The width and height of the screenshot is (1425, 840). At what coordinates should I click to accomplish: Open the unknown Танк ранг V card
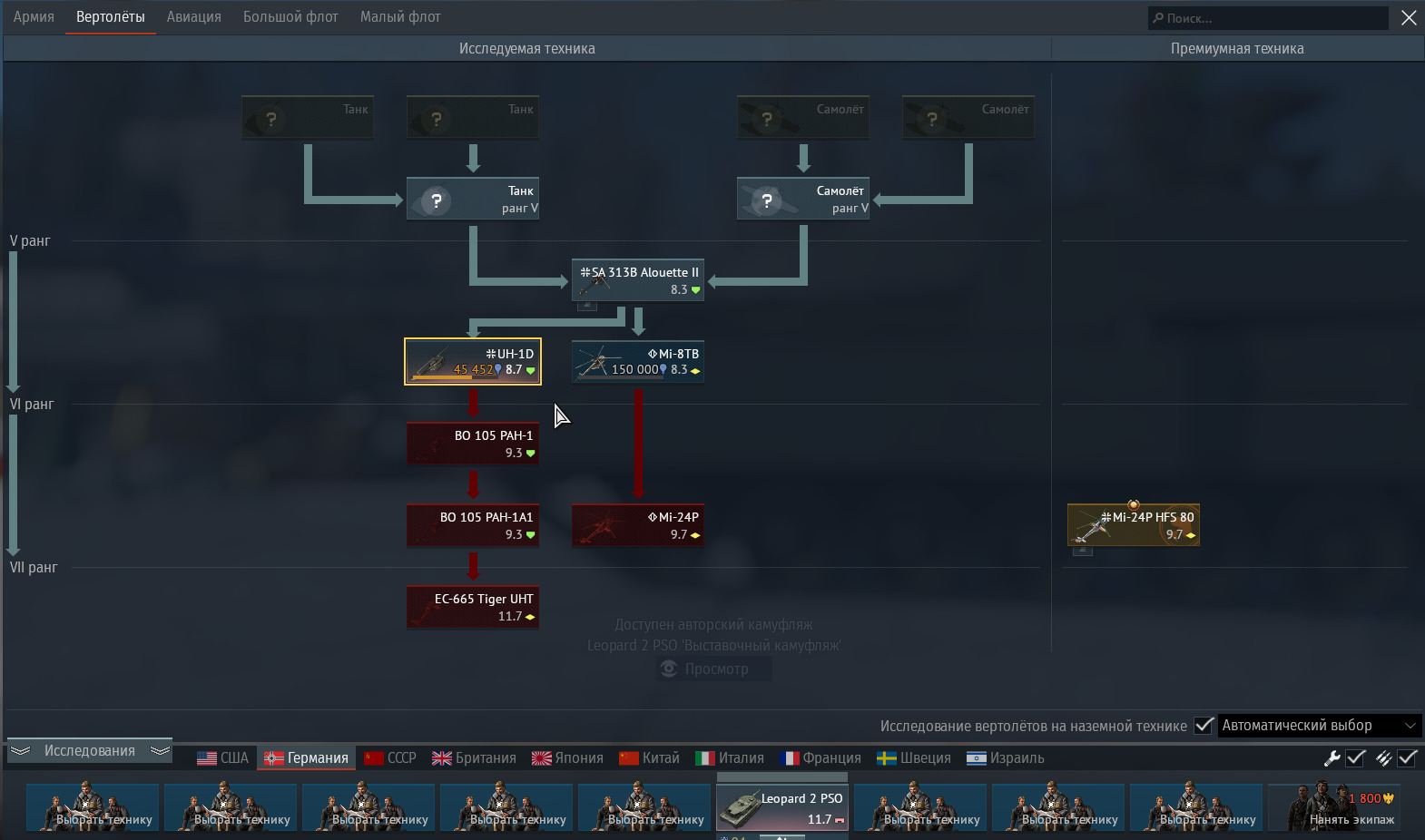pyautogui.click(x=473, y=199)
